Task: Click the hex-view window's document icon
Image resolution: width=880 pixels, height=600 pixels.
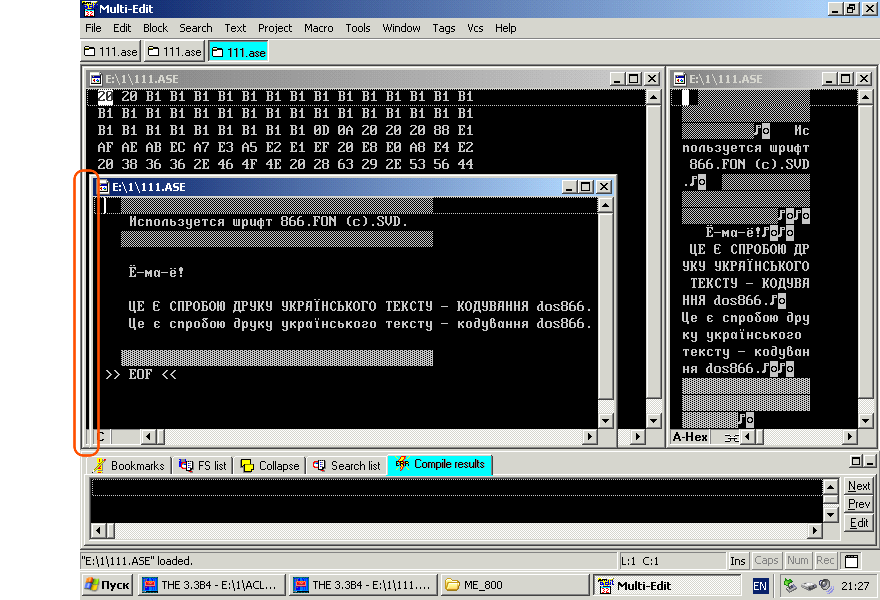Action: [96, 79]
